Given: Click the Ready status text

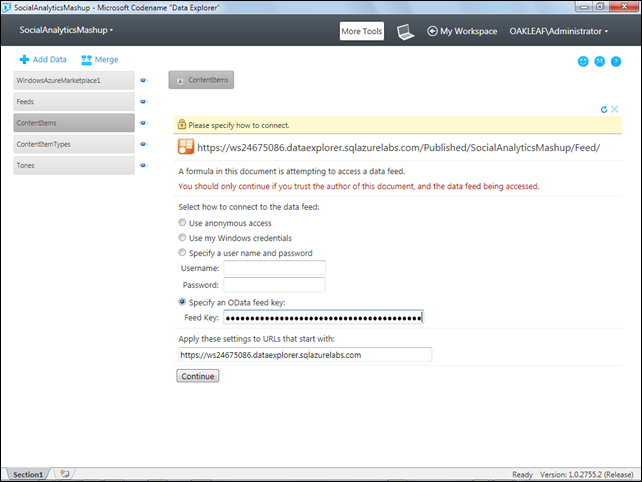Looking at the screenshot, I should pos(522,475).
